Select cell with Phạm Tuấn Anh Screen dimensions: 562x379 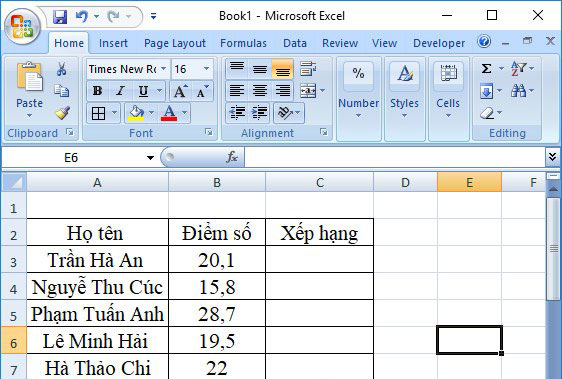(97, 313)
